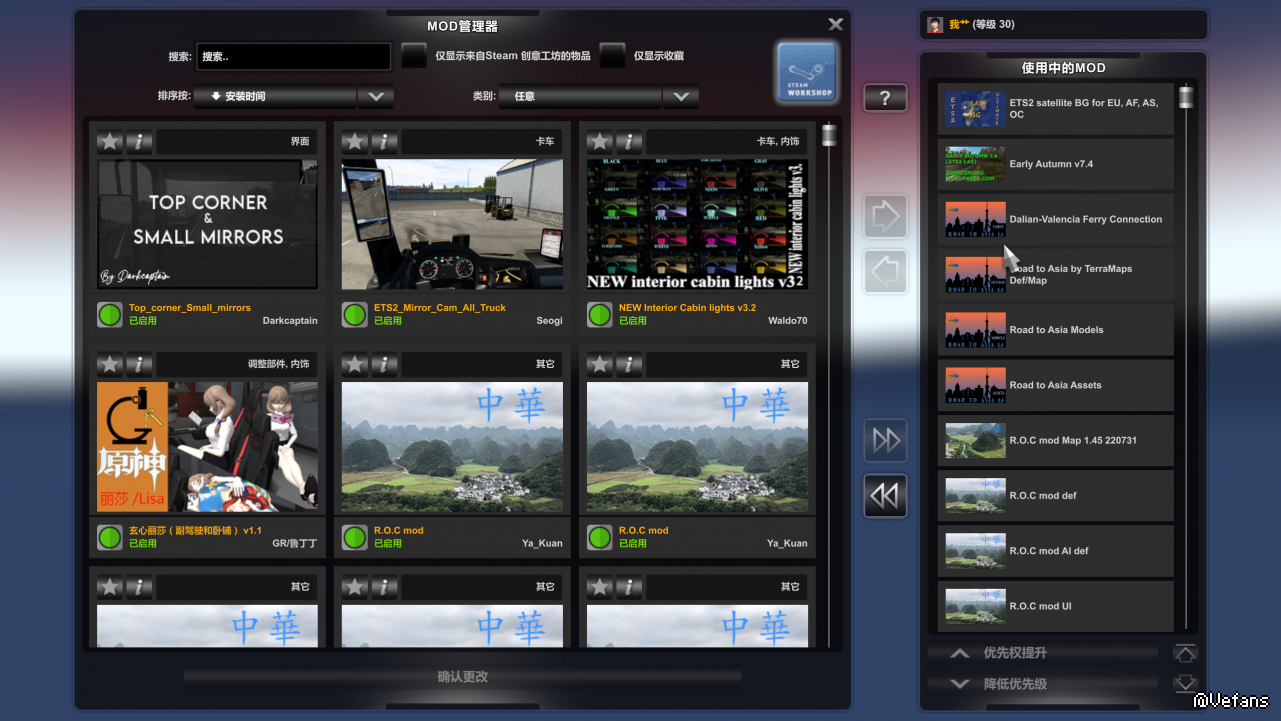
Task: Click the player profile avatar icon
Action: pos(935,25)
